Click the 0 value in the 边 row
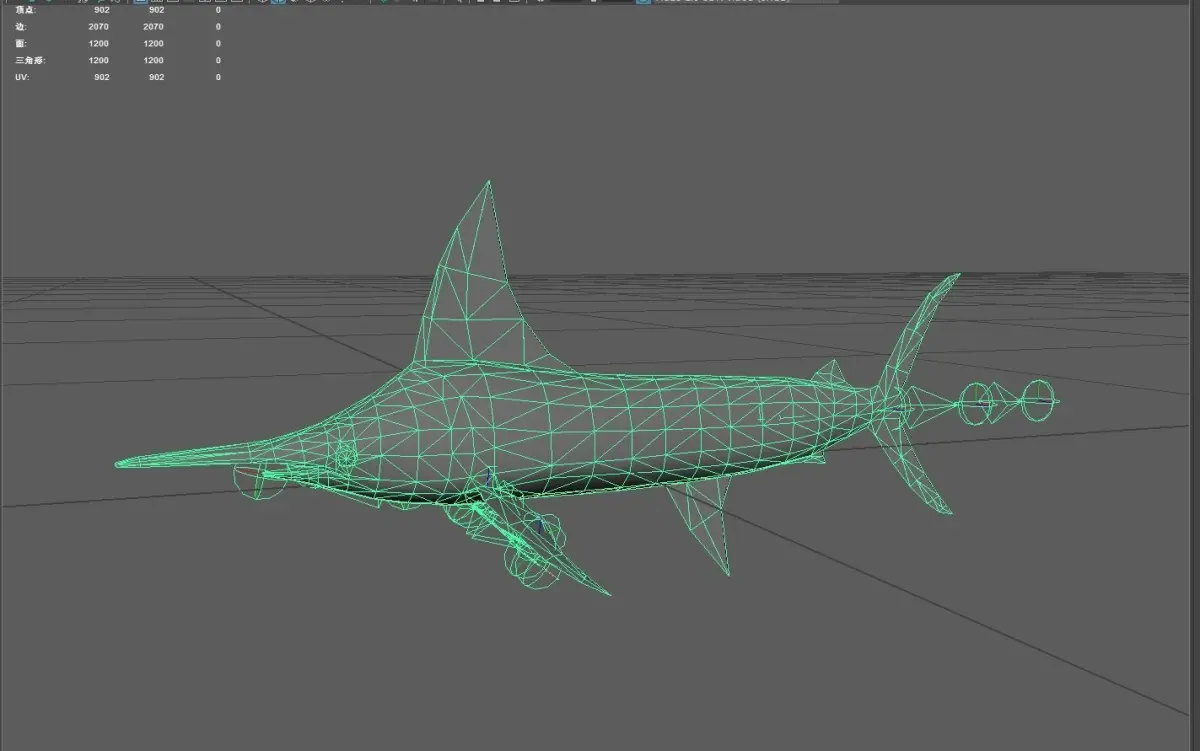Screen dimensions: 1200x751 coord(218,27)
